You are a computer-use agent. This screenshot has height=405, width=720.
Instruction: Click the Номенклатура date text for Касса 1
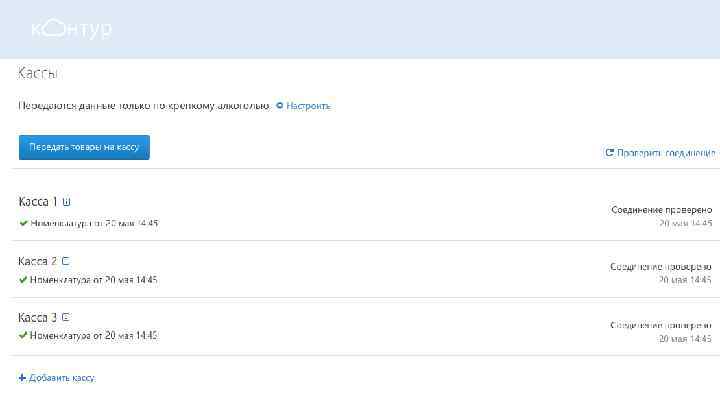tap(94, 223)
